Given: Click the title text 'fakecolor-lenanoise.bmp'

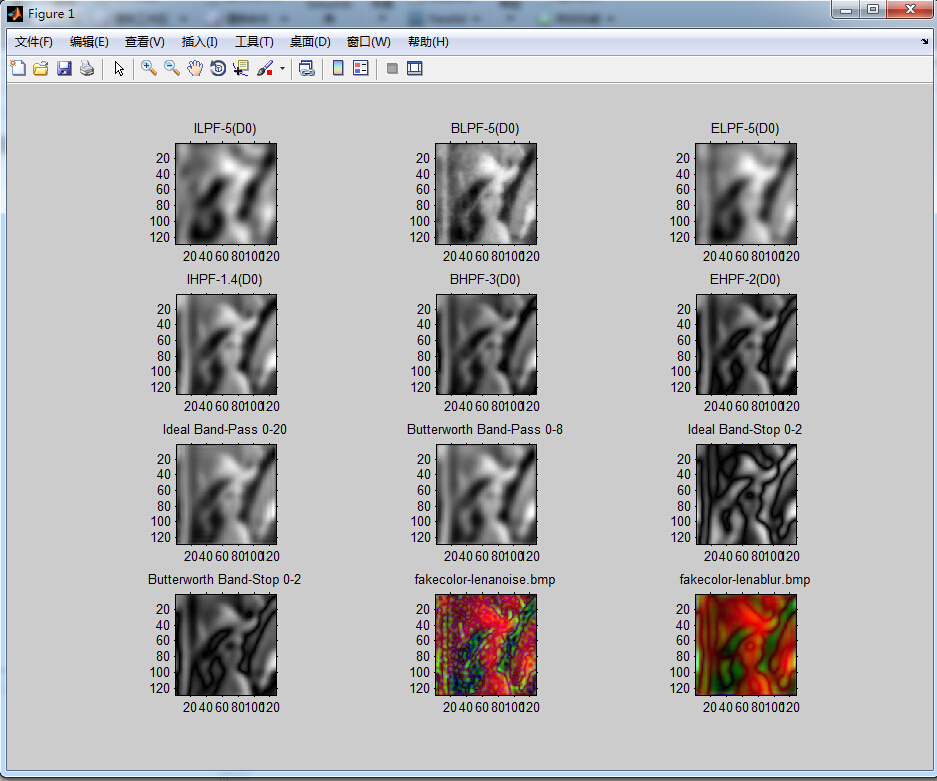Looking at the screenshot, I should coord(485,580).
